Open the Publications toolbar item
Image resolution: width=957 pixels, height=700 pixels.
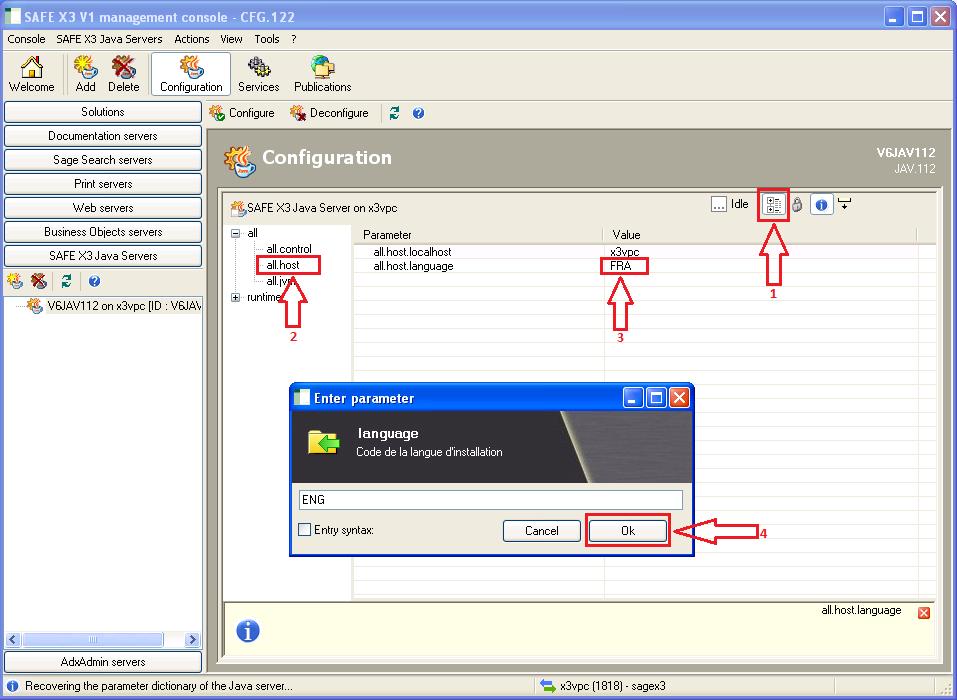point(322,74)
